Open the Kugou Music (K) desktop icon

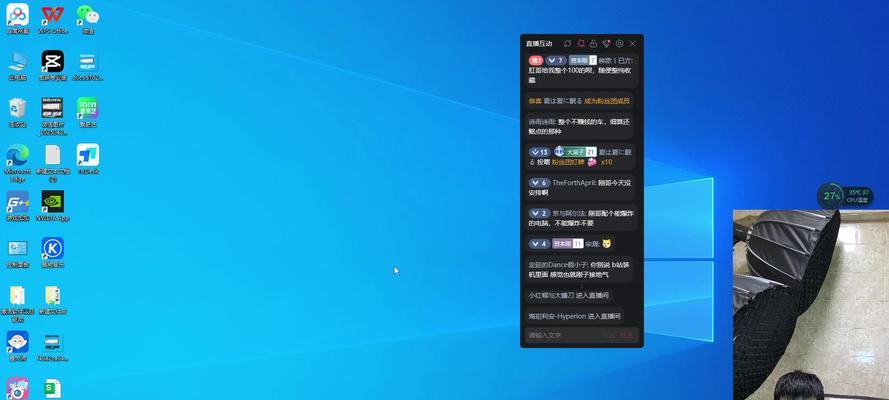(53, 253)
